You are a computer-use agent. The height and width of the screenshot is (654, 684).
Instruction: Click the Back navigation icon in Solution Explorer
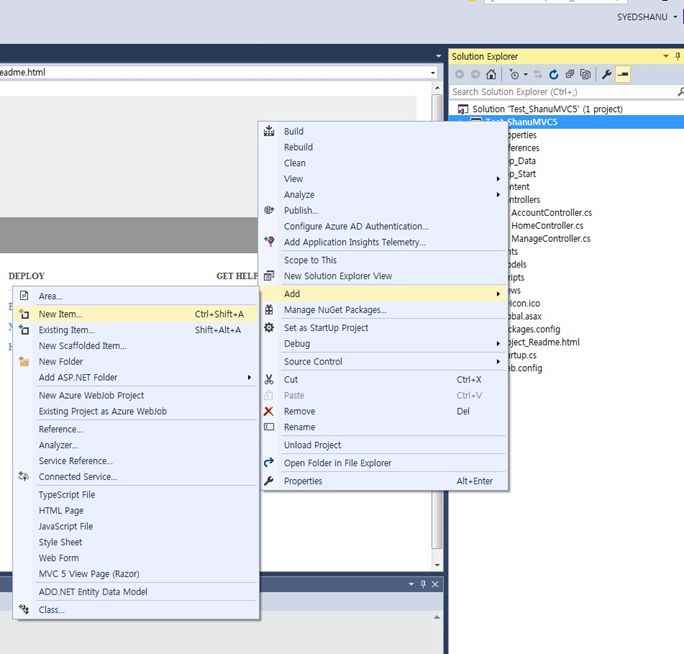click(x=459, y=75)
